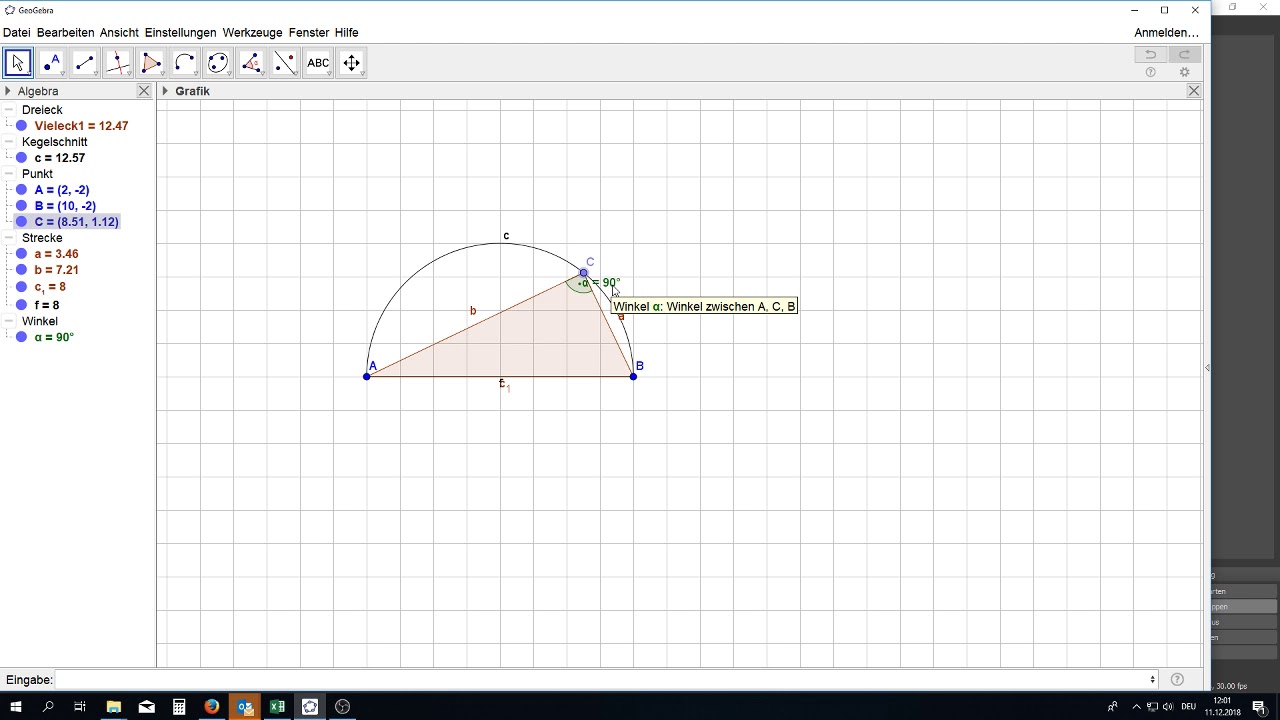Screen dimensions: 1280x720
Task: Select B = (10, -2) entry
Action: click(65, 206)
